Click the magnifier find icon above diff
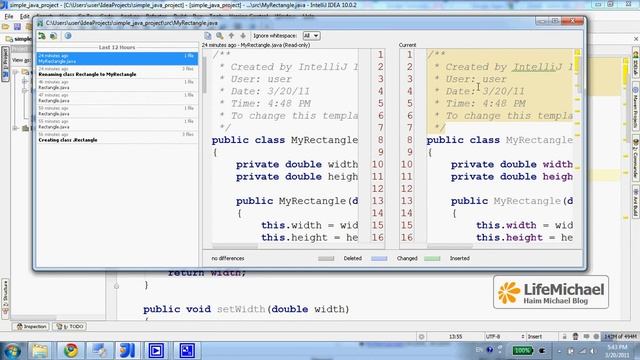Screen dimensions: 640x360 pyautogui.click(x=220, y=36)
